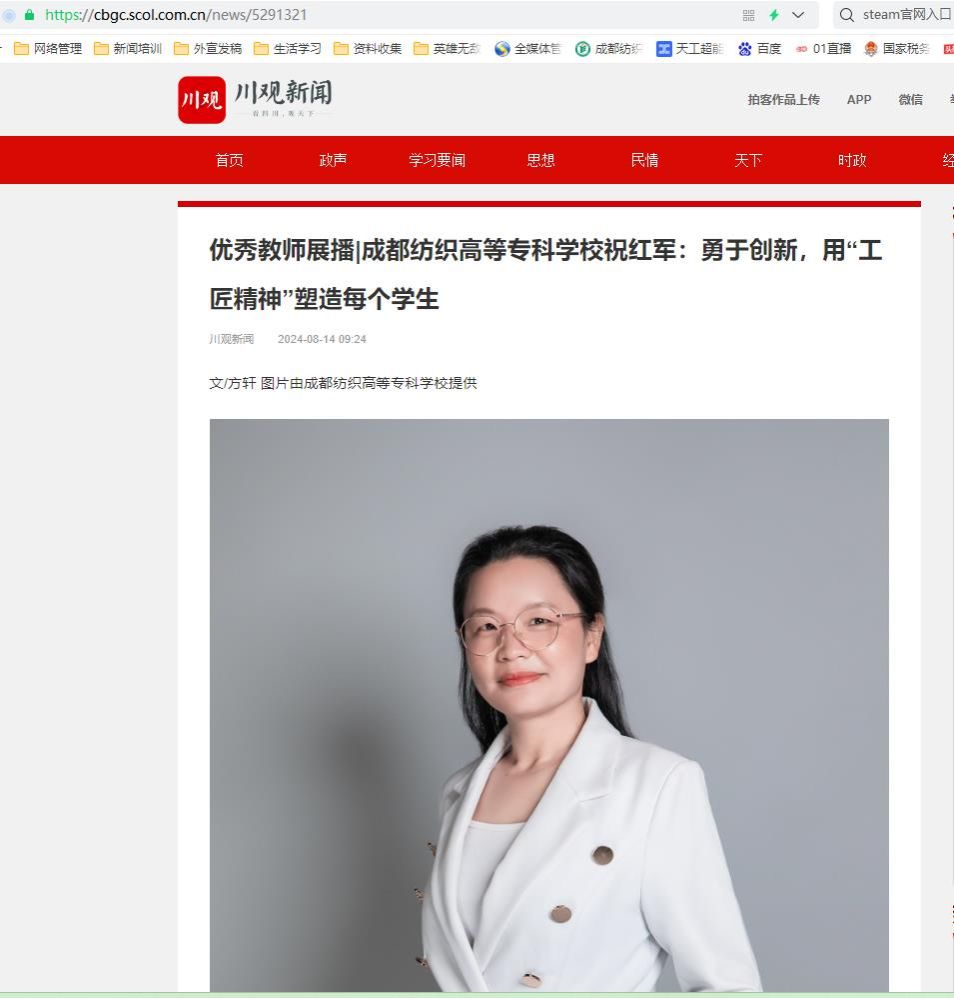Screen dimensions: 954x998
Task: Click the steam官网入口 search field
Action: pyautogui.click(x=894, y=15)
